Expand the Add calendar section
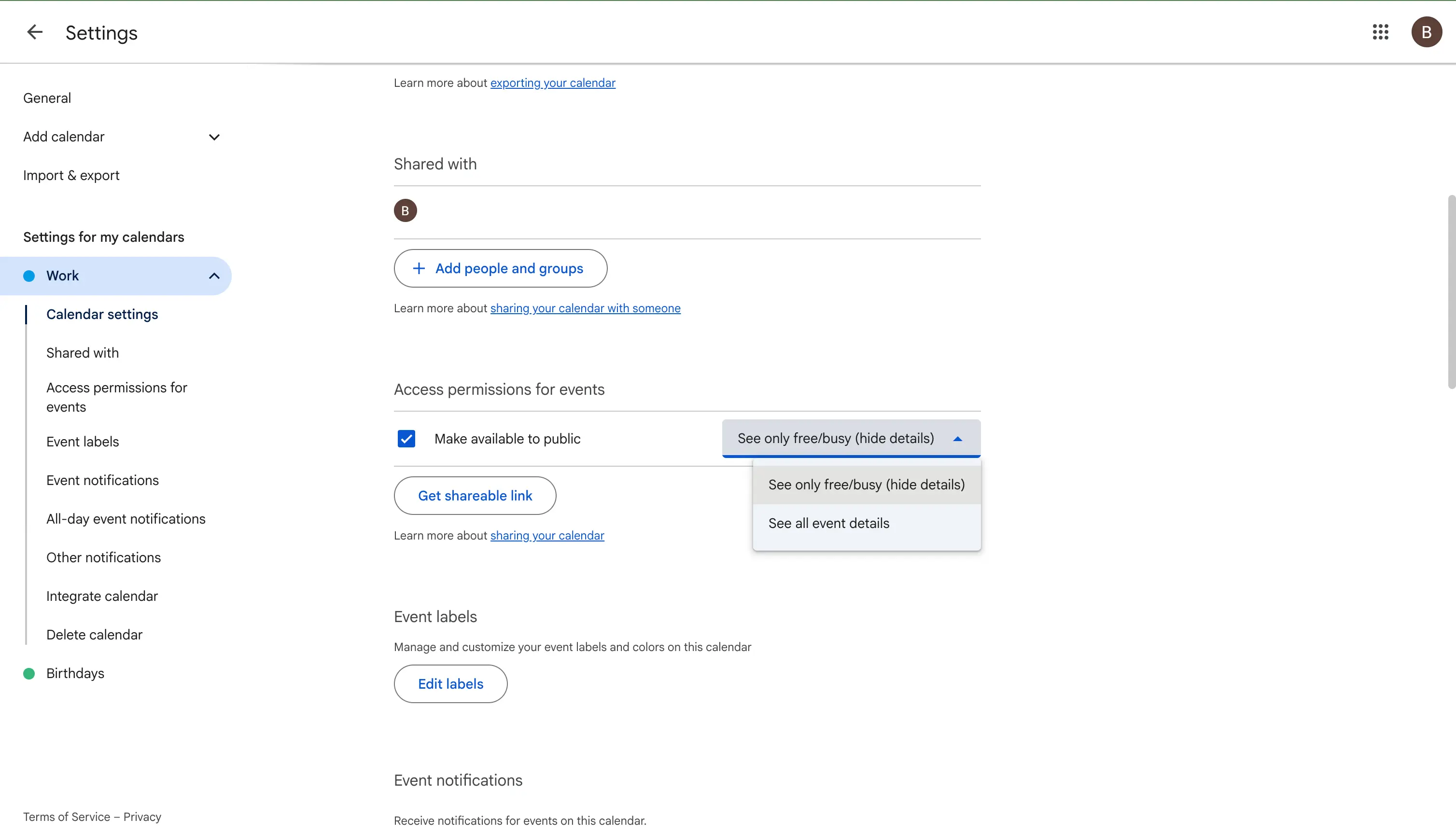The width and height of the screenshot is (1456, 832). (214, 137)
